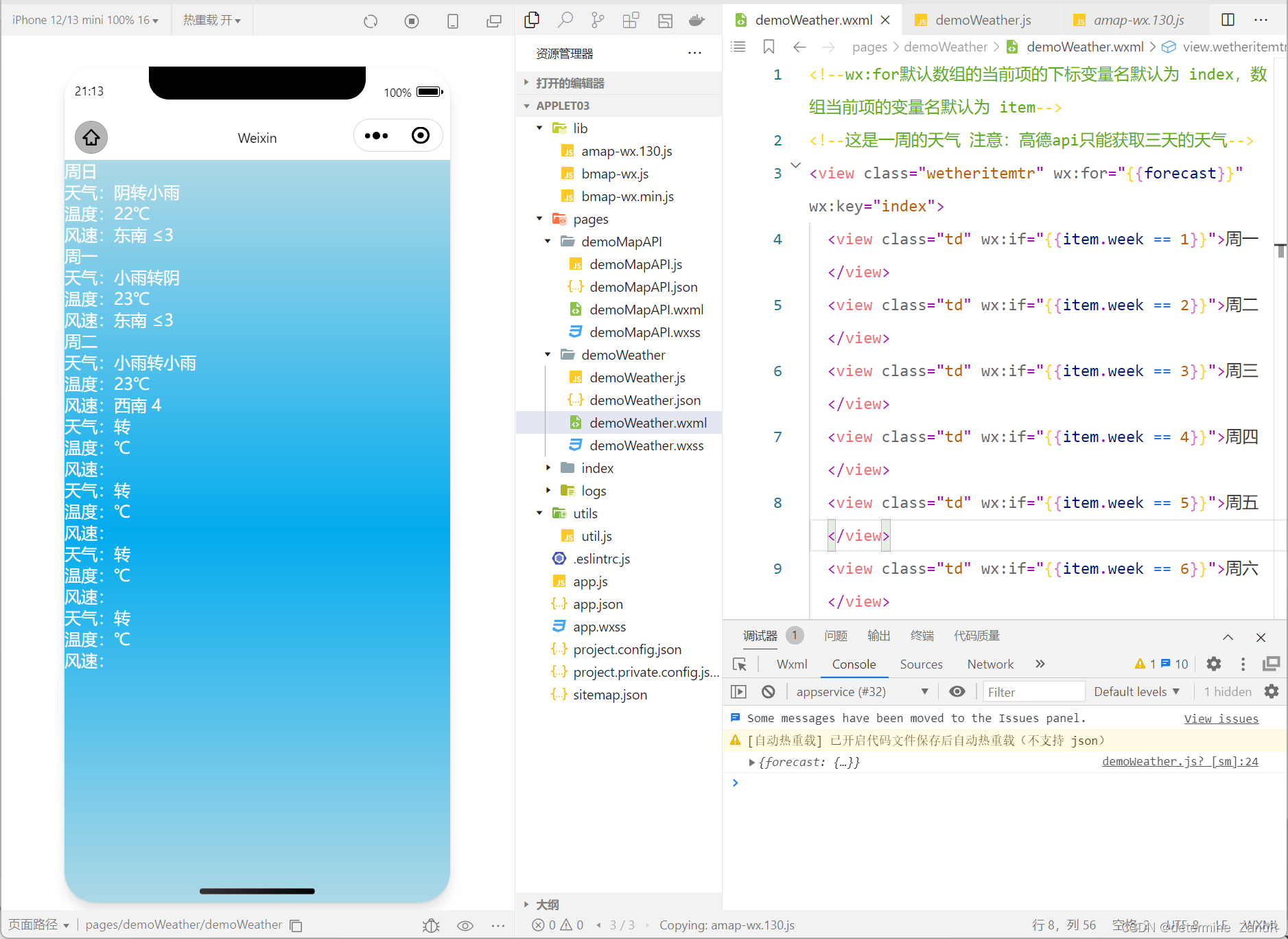Open the Default levels dropdown

pyautogui.click(x=1136, y=692)
